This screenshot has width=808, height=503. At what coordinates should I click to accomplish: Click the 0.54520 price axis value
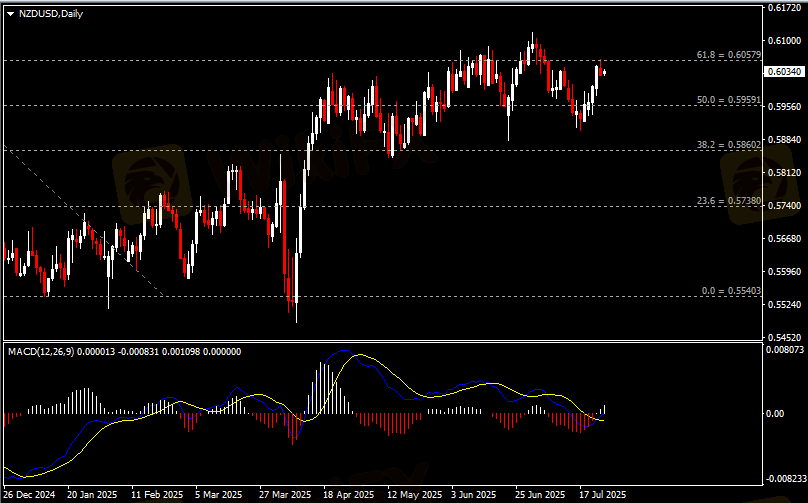[784, 338]
